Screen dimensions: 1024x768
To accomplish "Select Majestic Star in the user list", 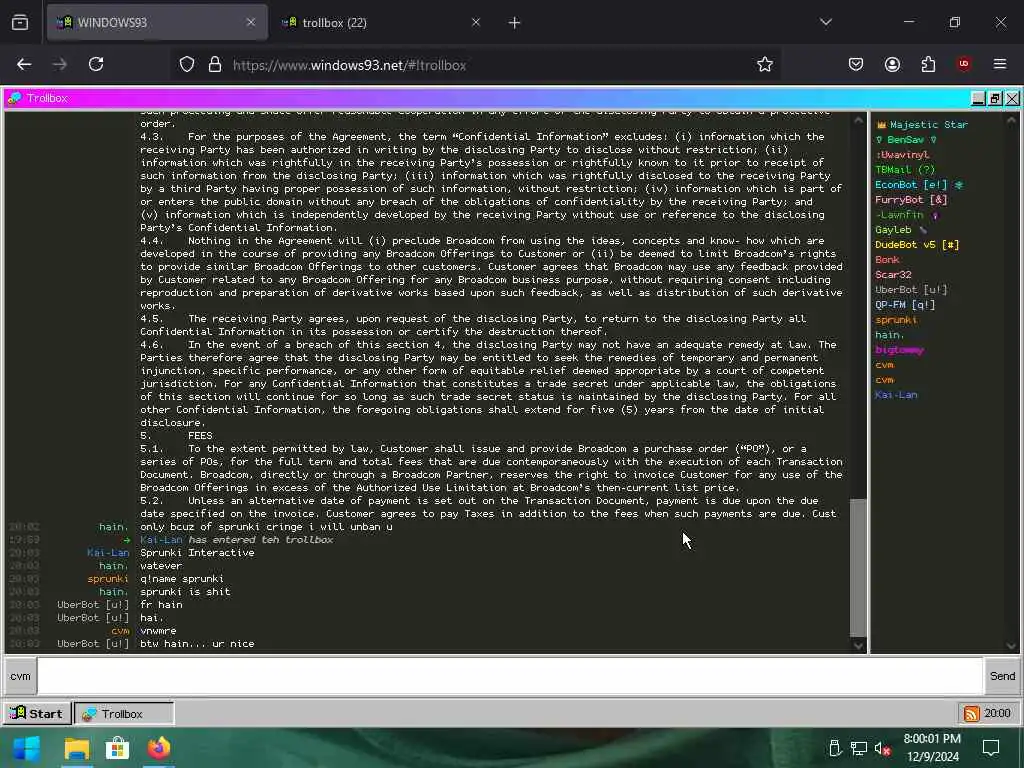I will (929, 124).
